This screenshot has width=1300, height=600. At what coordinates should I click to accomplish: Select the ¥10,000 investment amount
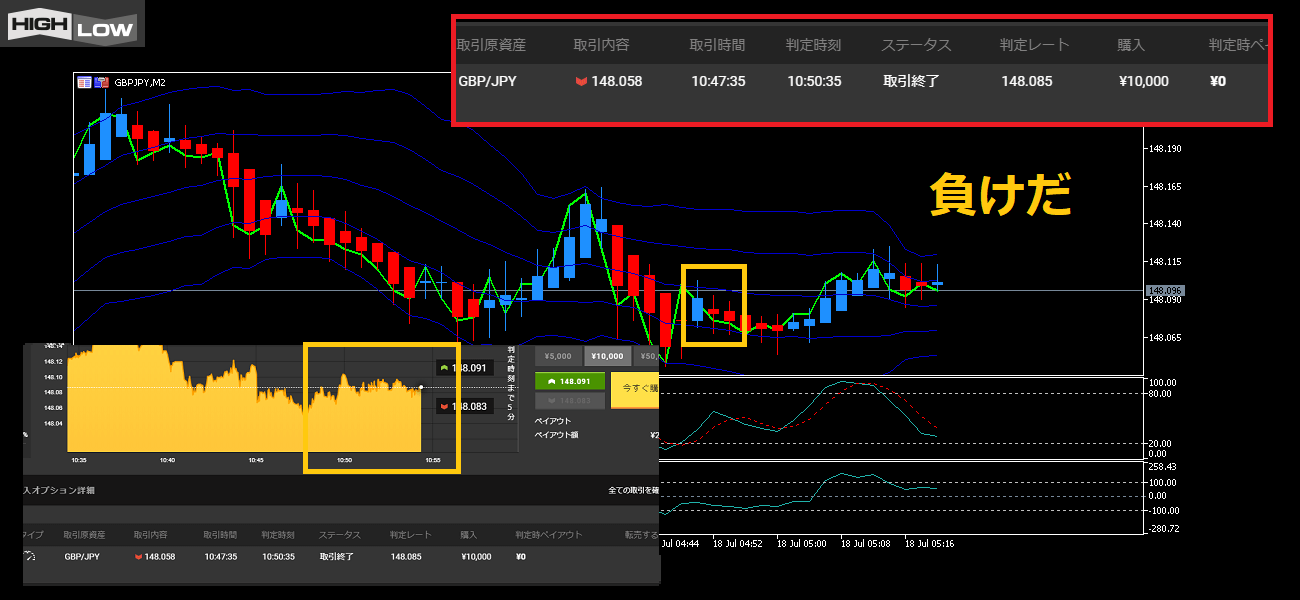608,355
